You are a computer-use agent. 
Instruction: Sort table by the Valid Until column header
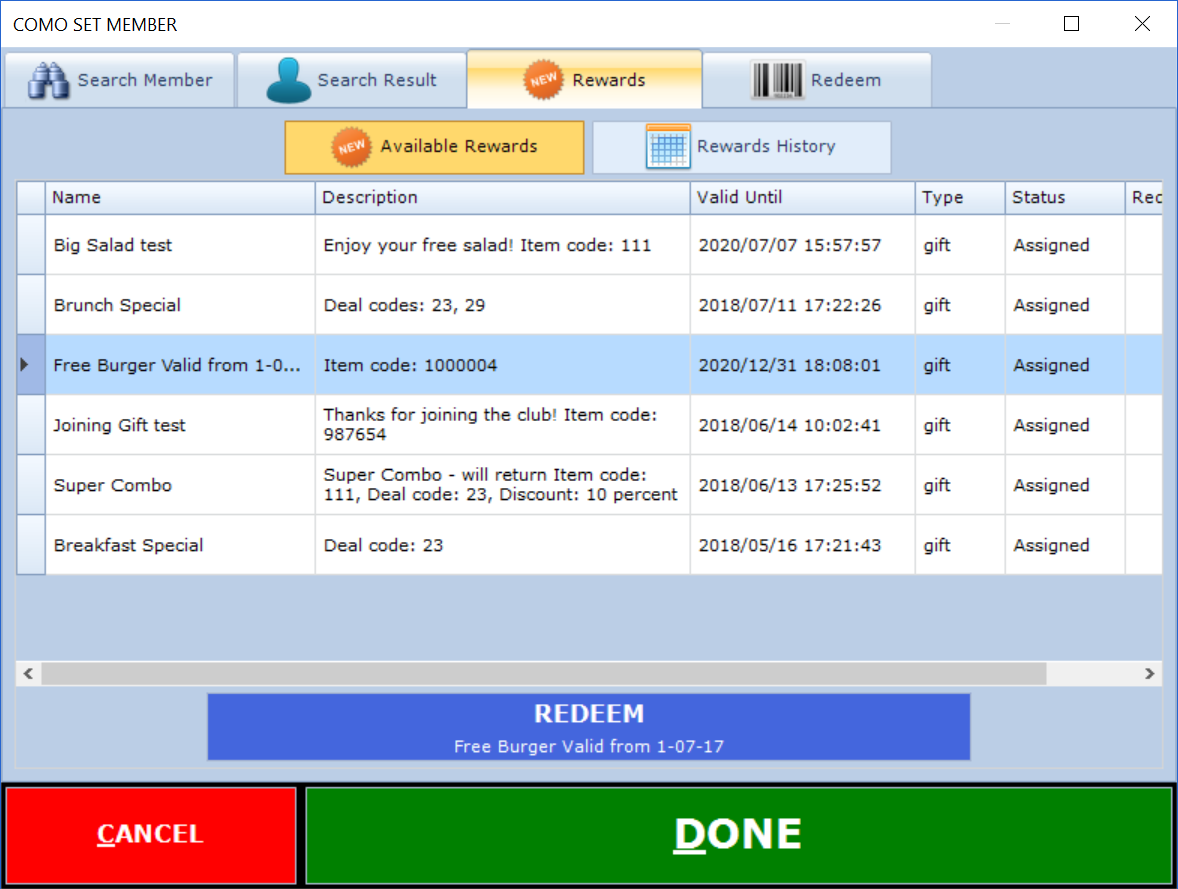pyautogui.click(x=802, y=198)
